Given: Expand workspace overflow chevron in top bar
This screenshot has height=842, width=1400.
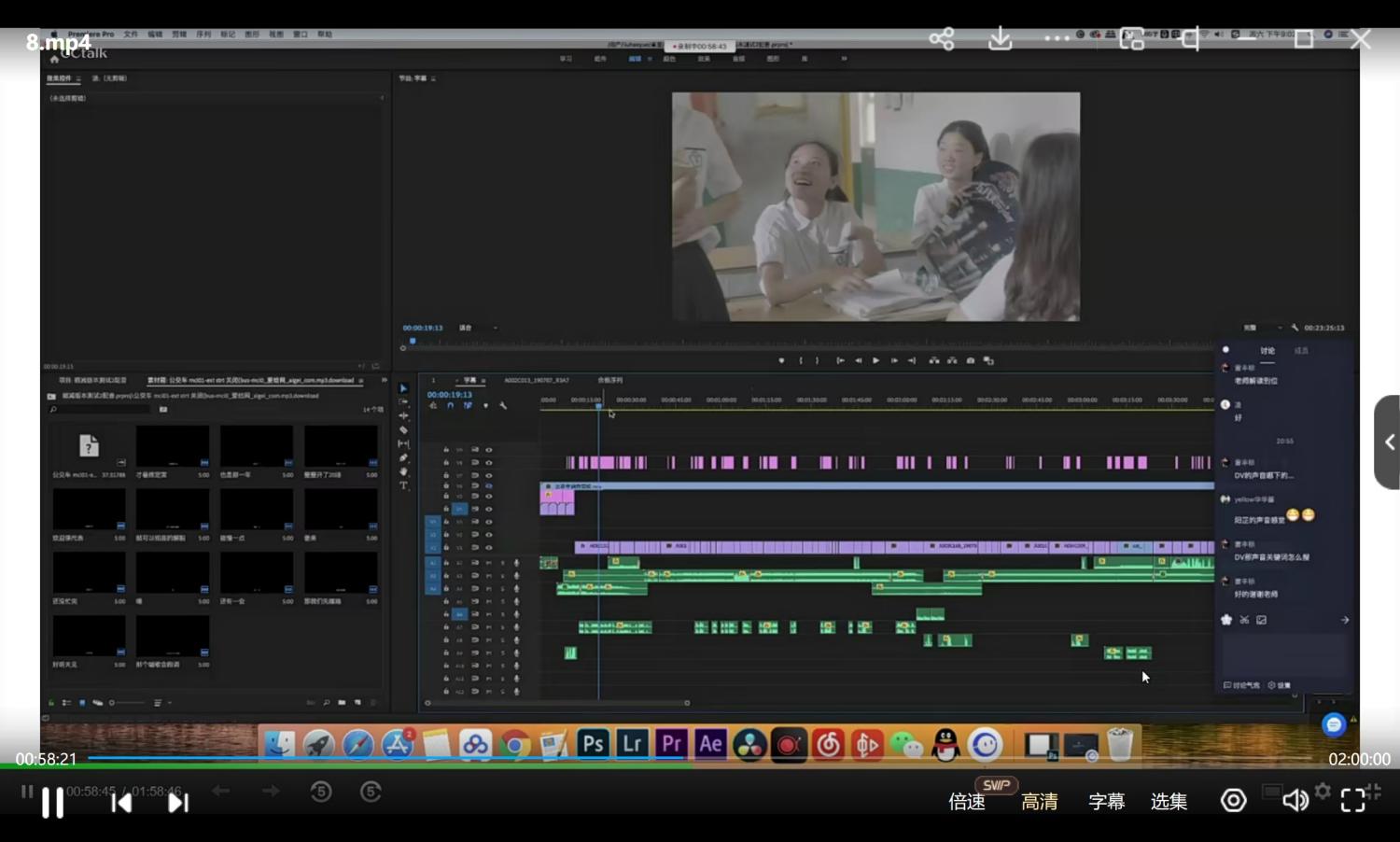Looking at the screenshot, I should pyautogui.click(x=844, y=58).
